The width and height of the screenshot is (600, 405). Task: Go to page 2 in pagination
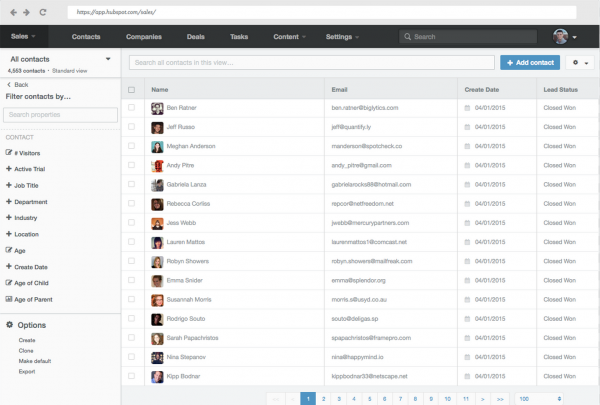tap(323, 398)
